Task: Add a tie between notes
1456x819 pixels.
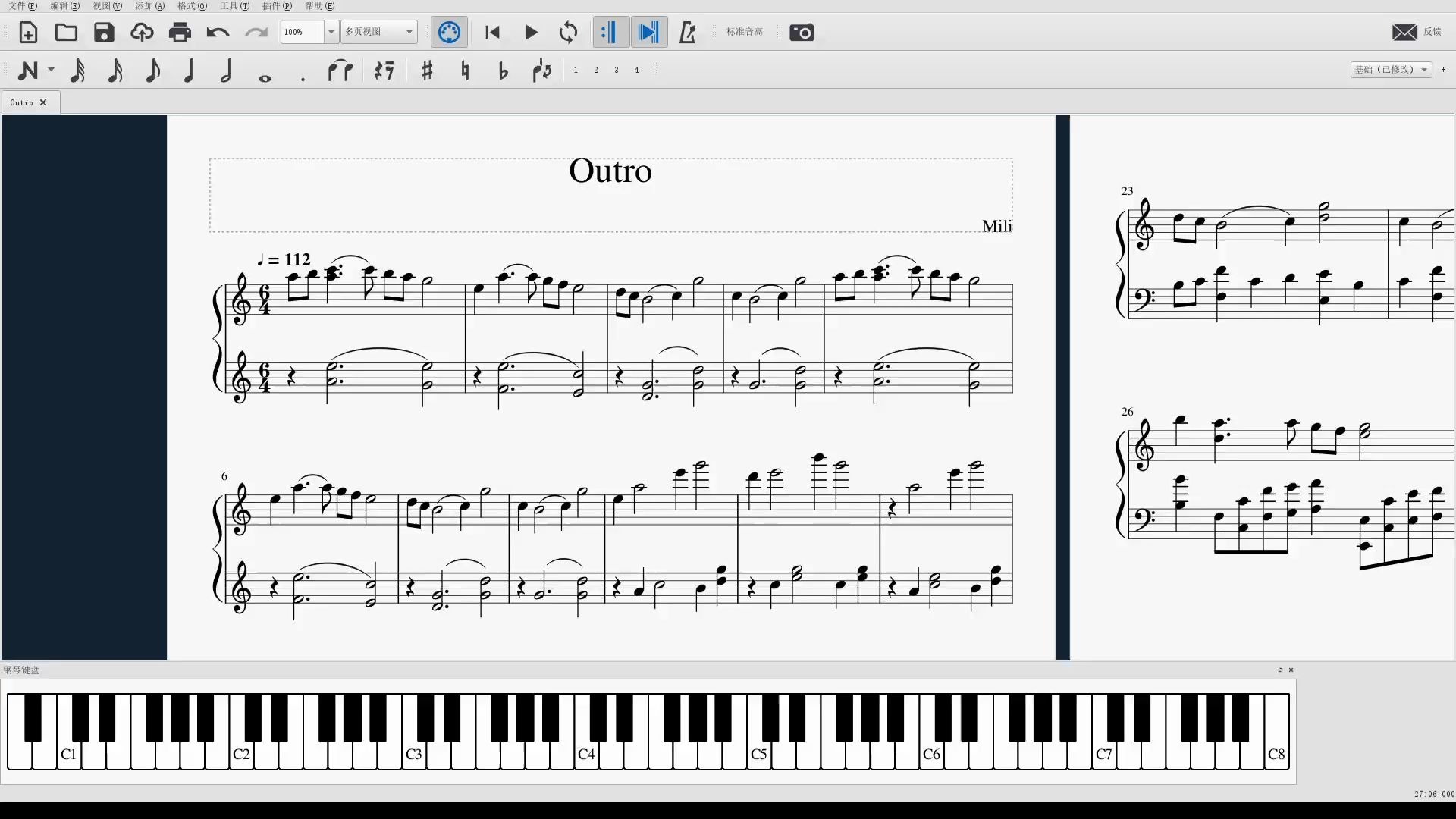Action: coord(340,71)
